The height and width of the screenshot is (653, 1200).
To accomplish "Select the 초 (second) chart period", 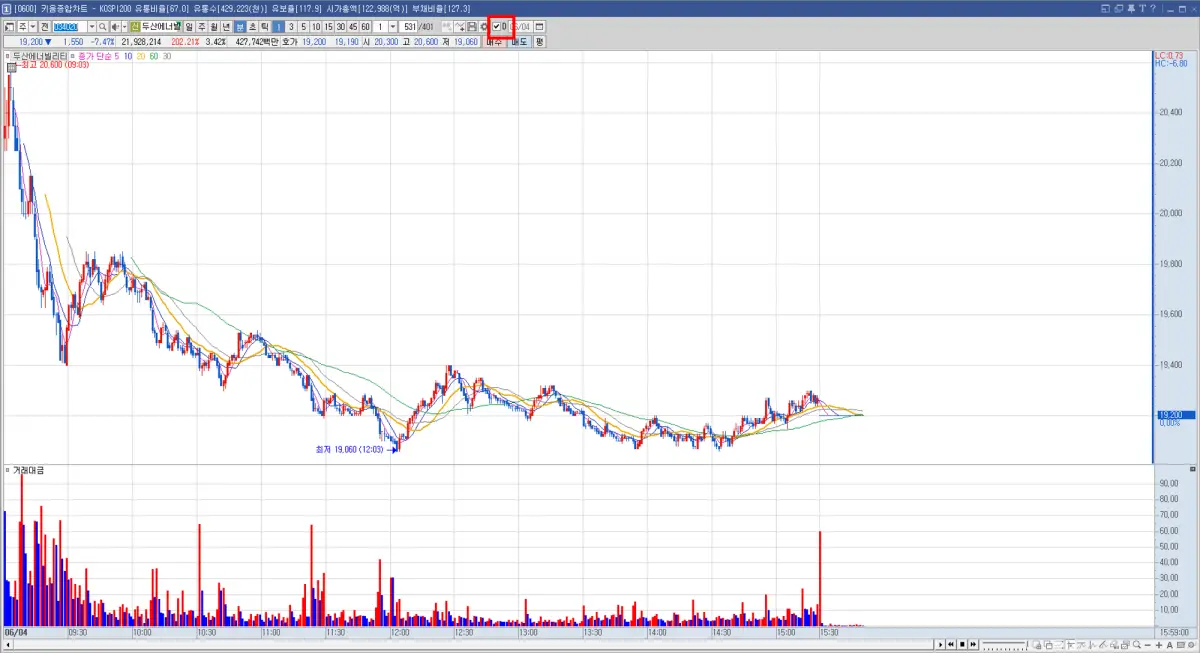I will point(252,26).
